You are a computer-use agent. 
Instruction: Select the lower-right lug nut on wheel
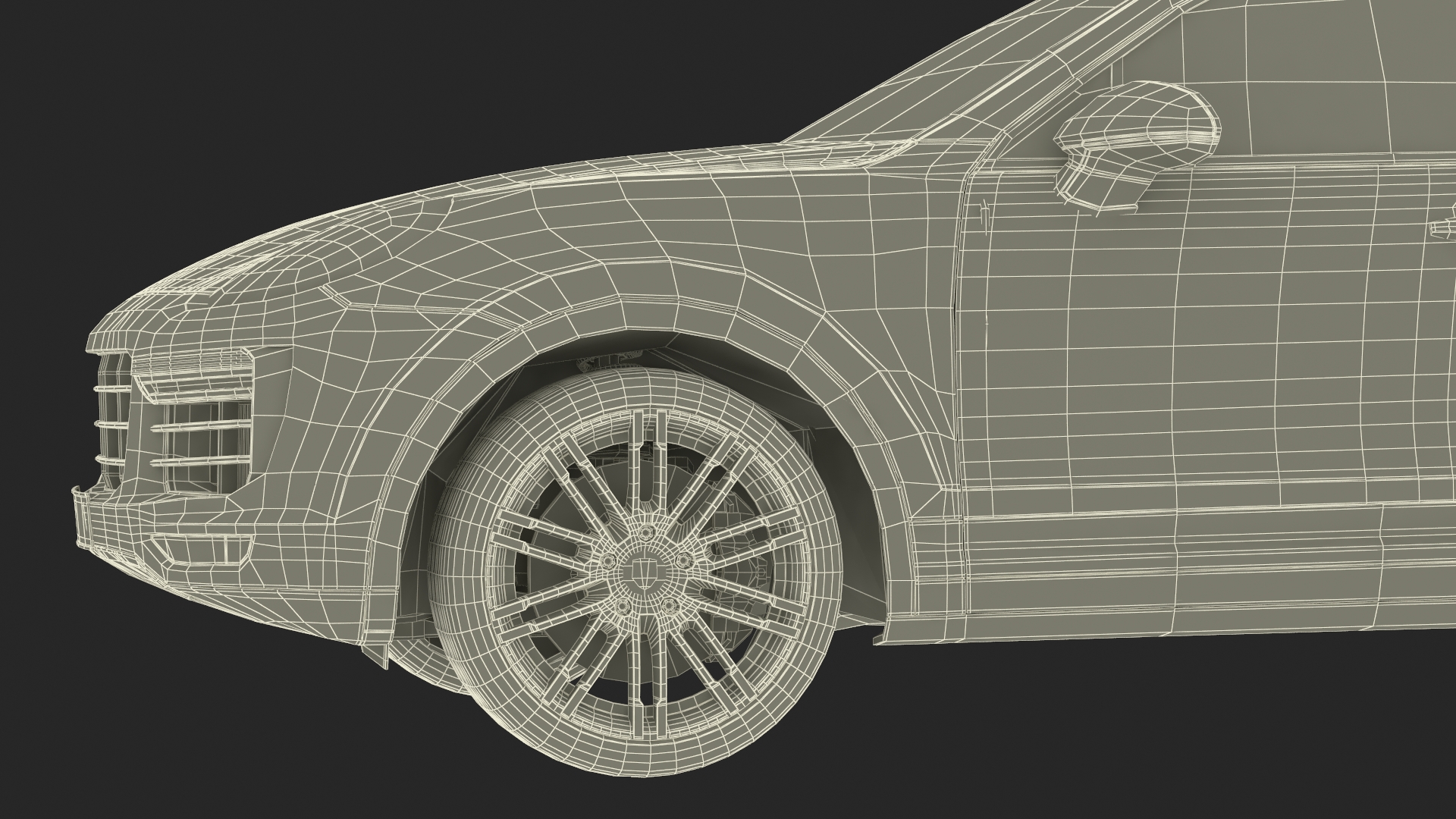click(670, 604)
